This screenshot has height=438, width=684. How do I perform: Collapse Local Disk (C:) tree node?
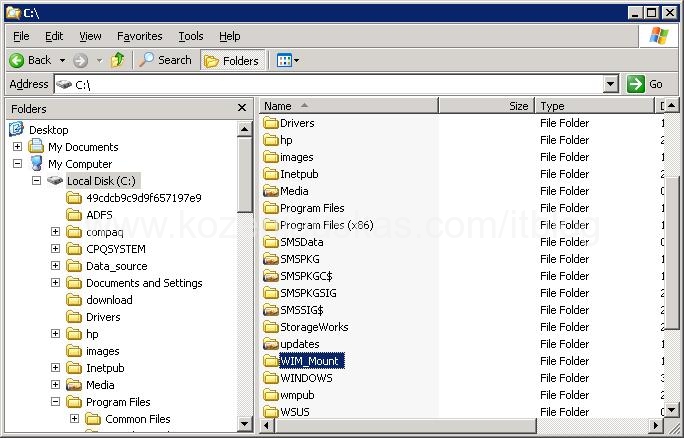37,181
